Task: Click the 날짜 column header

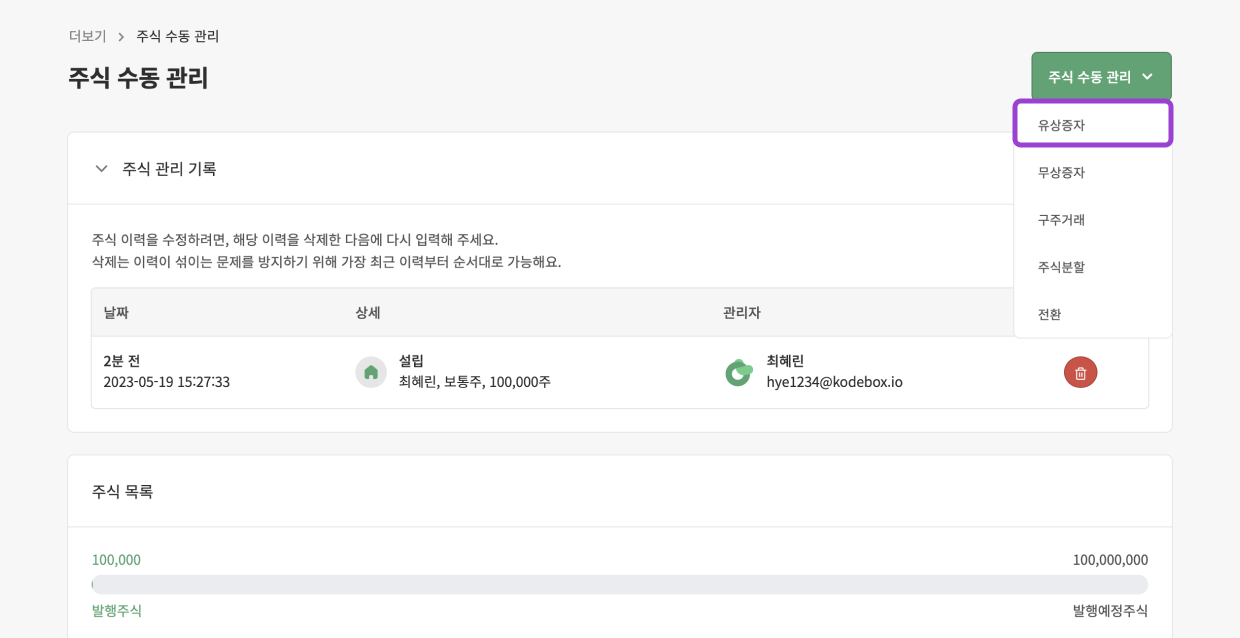Action: point(116,312)
